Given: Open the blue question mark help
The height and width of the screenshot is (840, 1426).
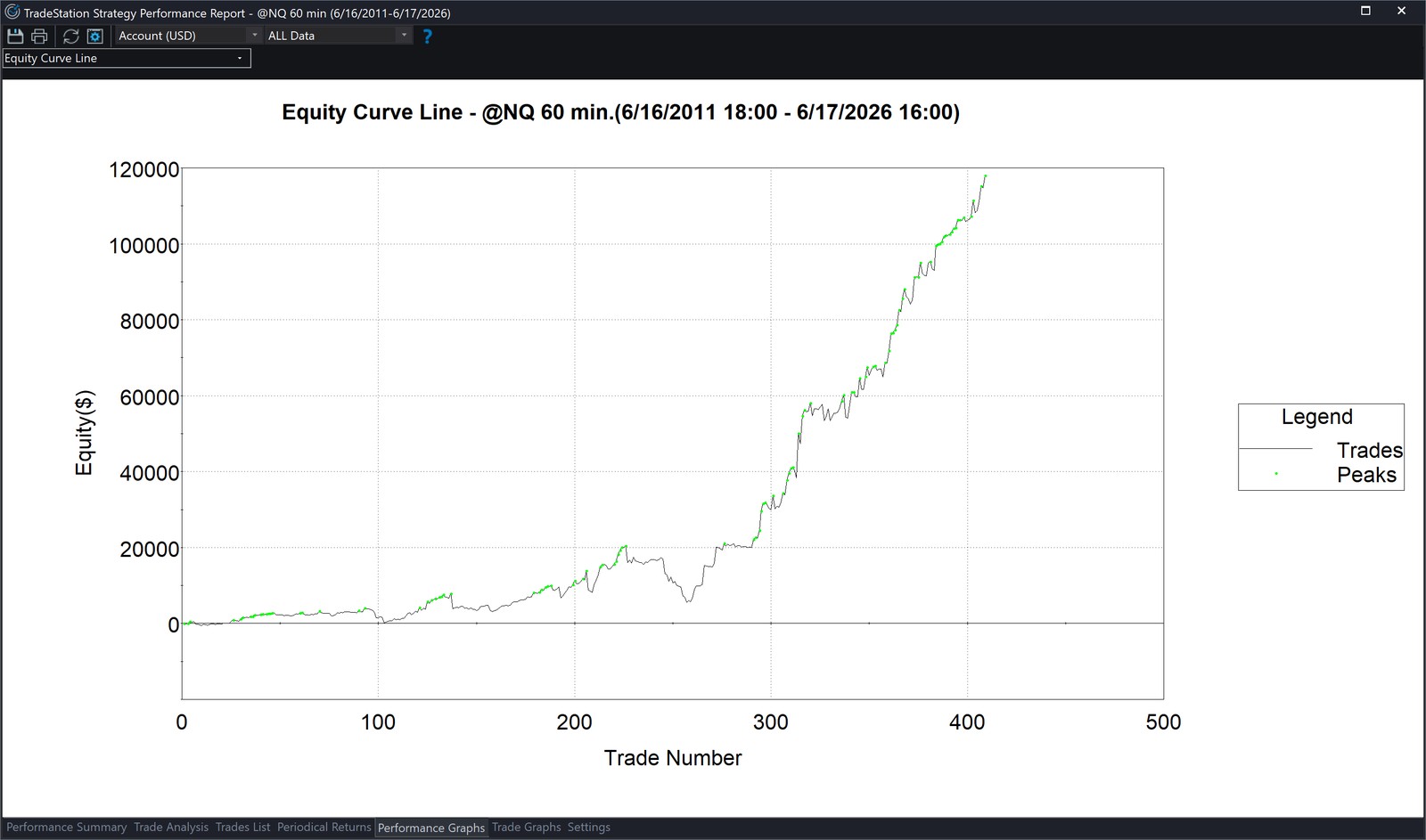Looking at the screenshot, I should click(427, 36).
